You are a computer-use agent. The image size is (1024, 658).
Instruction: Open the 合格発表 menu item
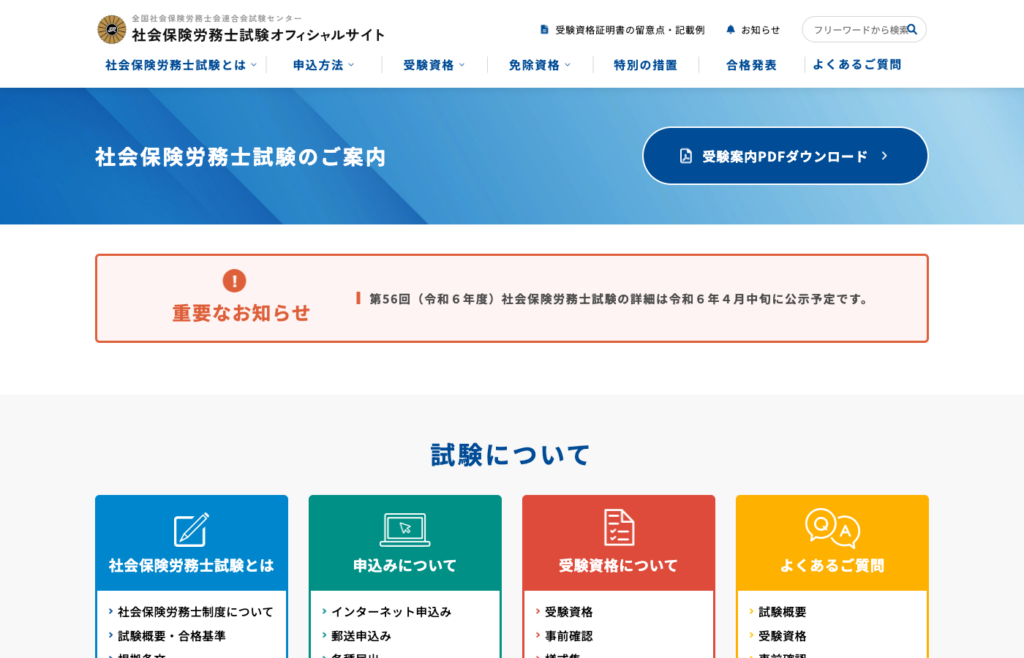click(x=751, y=65)
